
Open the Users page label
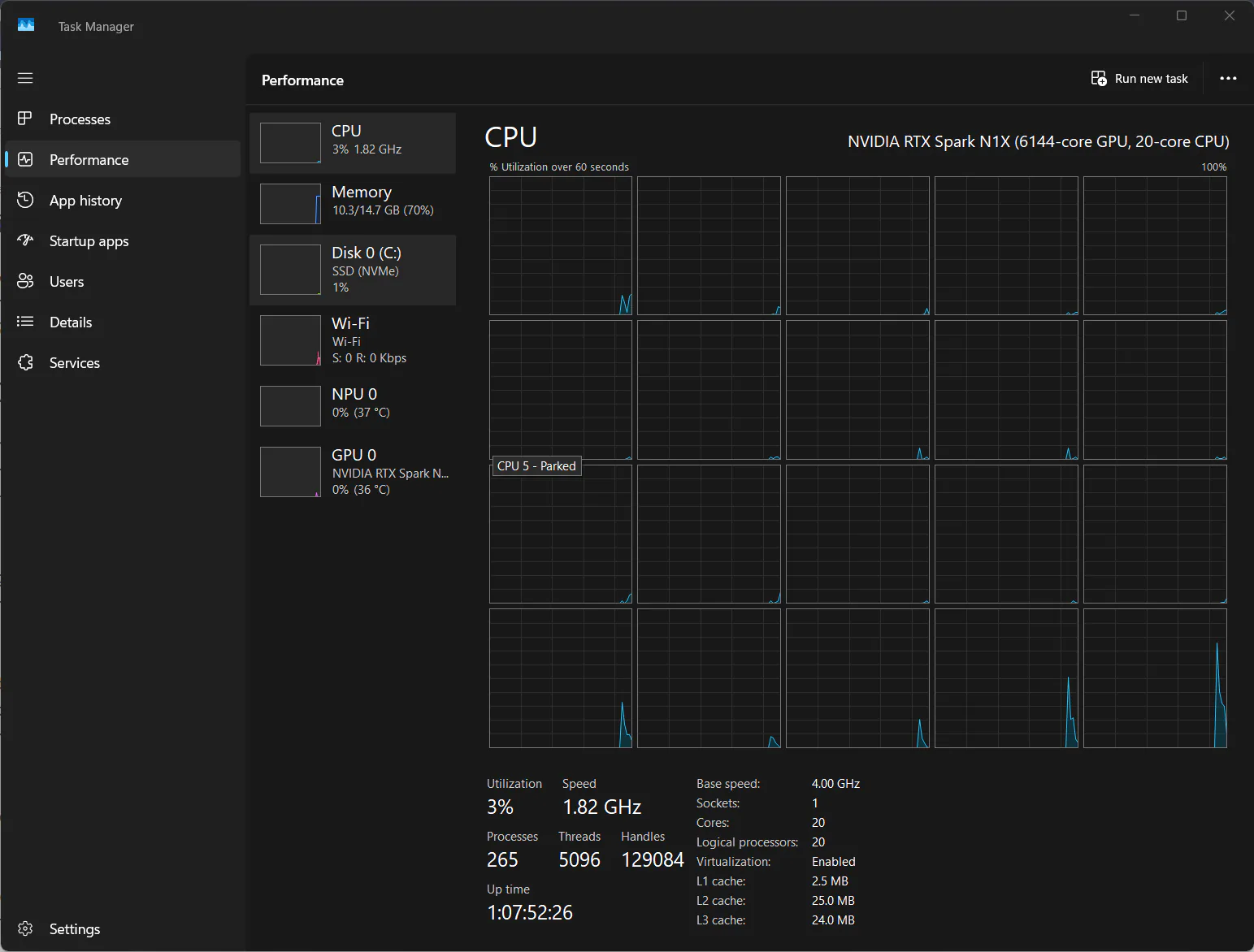tap(67, 282)
